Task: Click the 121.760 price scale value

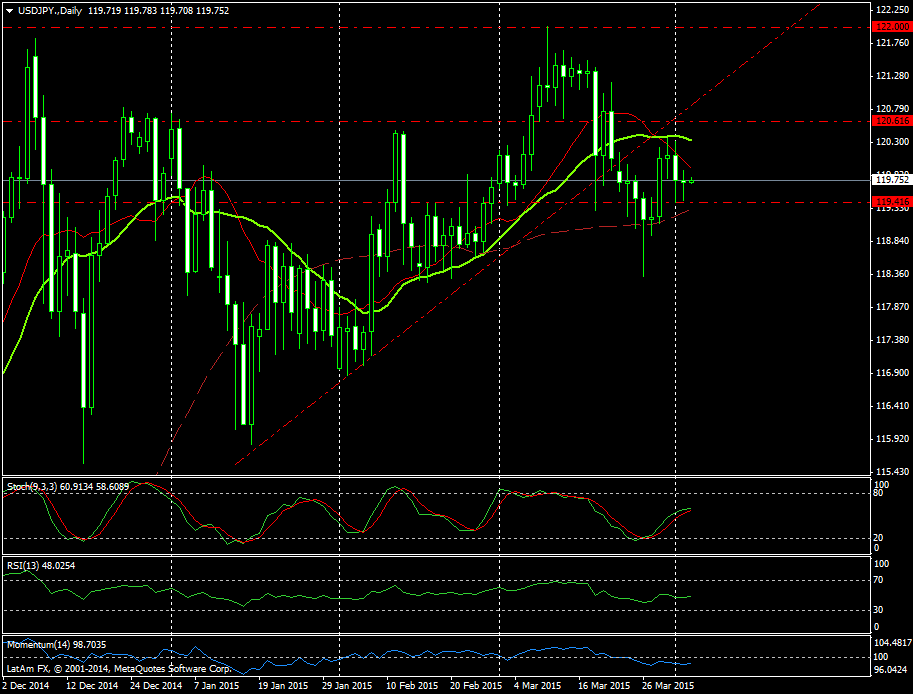Action: click(890, 43)
